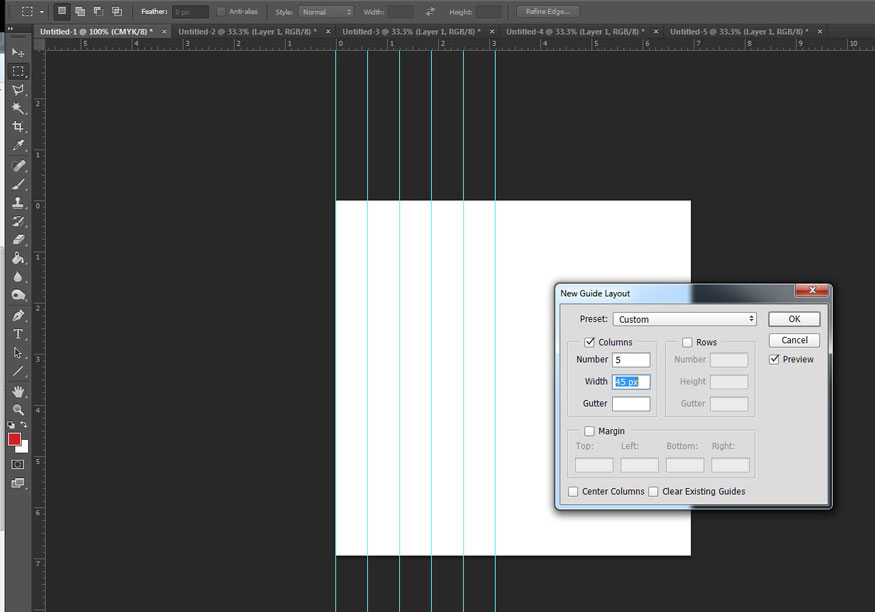Turn off the Preview checkbox
The height and width of the screenshot is (612, 875).
[x=775, y=360]
